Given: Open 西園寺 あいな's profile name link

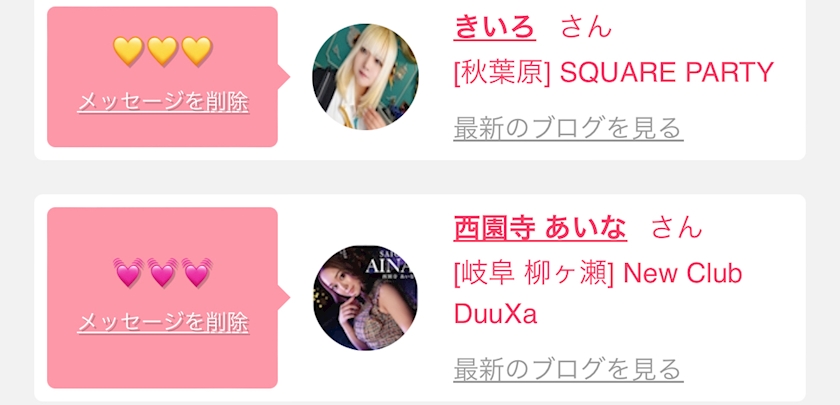Looking at the screenshot, I should [x=540, y=228].
